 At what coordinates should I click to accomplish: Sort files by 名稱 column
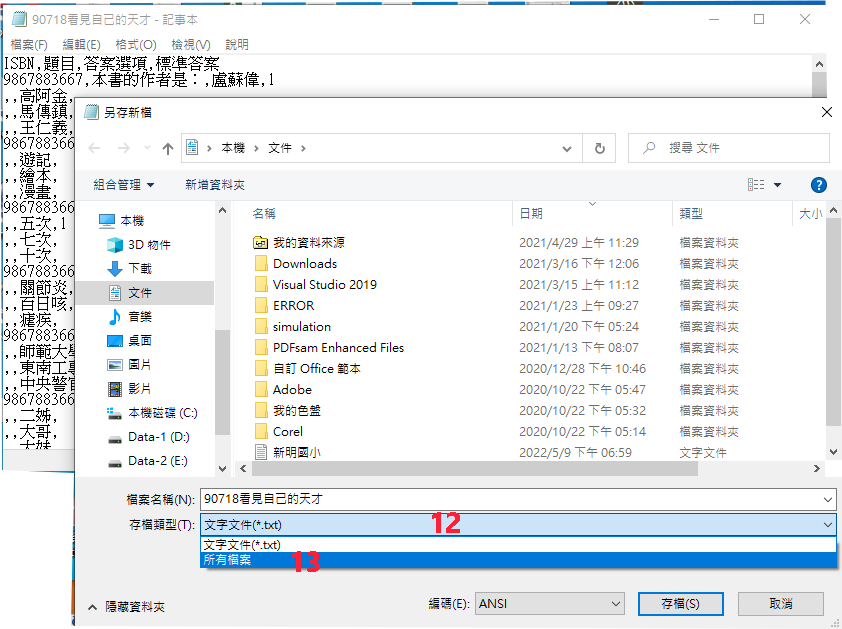tap(264, 214)
